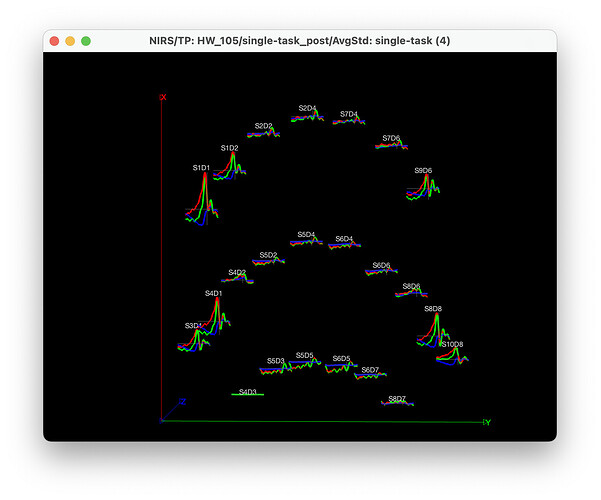Click the S6D7 channel label
This screenshot has height=500, width=601.
pos(370,370)
